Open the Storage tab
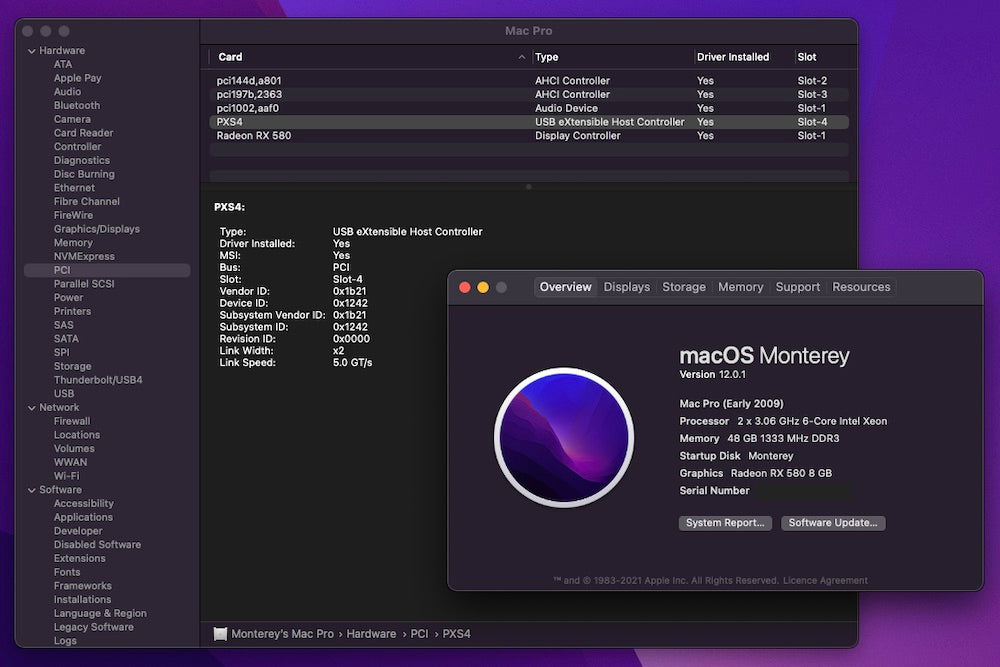 point(684,287)
